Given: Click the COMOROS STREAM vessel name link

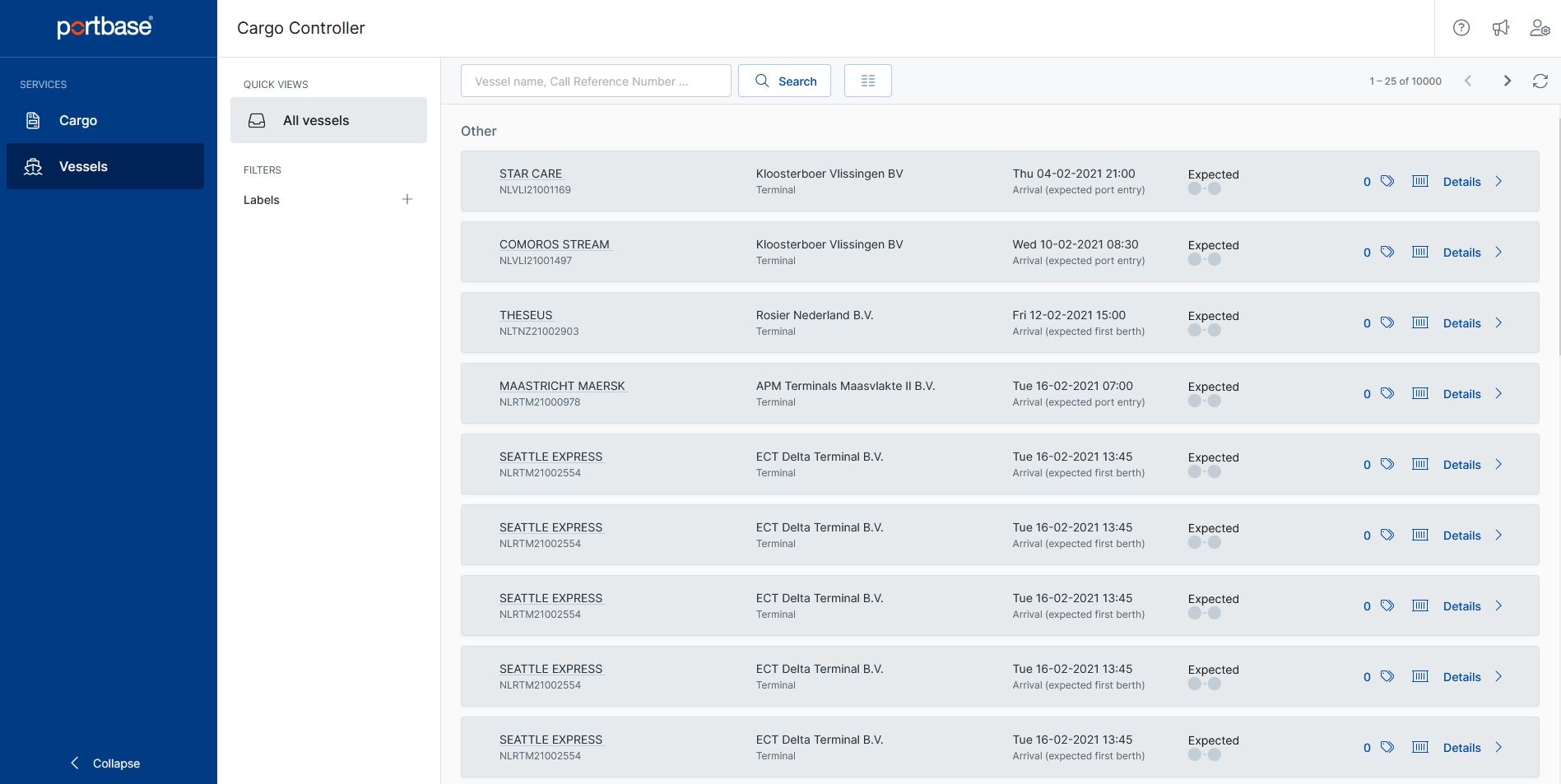Looking at the screenshot, I should (x=555, y=244).
